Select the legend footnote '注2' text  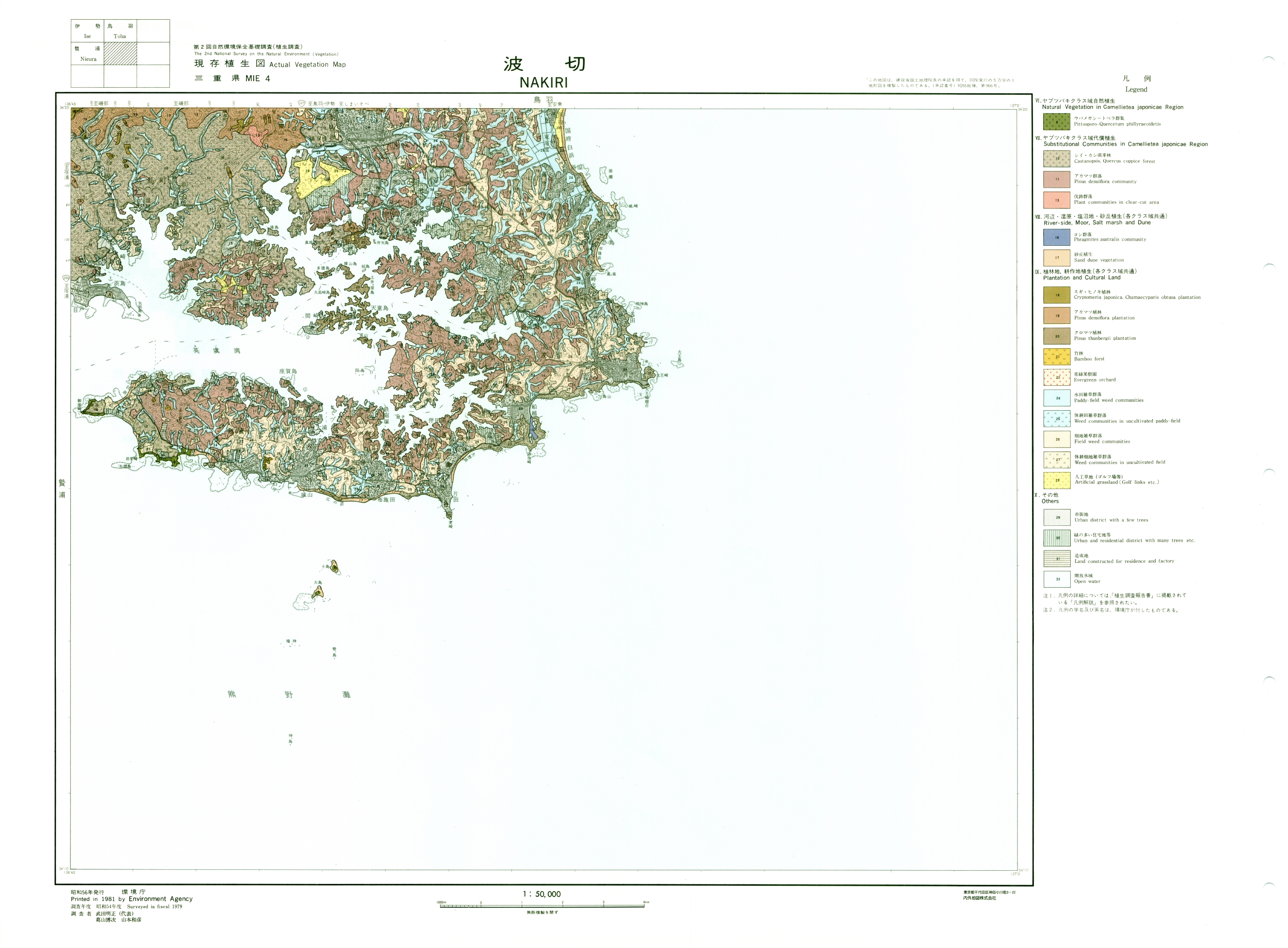pyautogui.click(x=1110, y=610)
